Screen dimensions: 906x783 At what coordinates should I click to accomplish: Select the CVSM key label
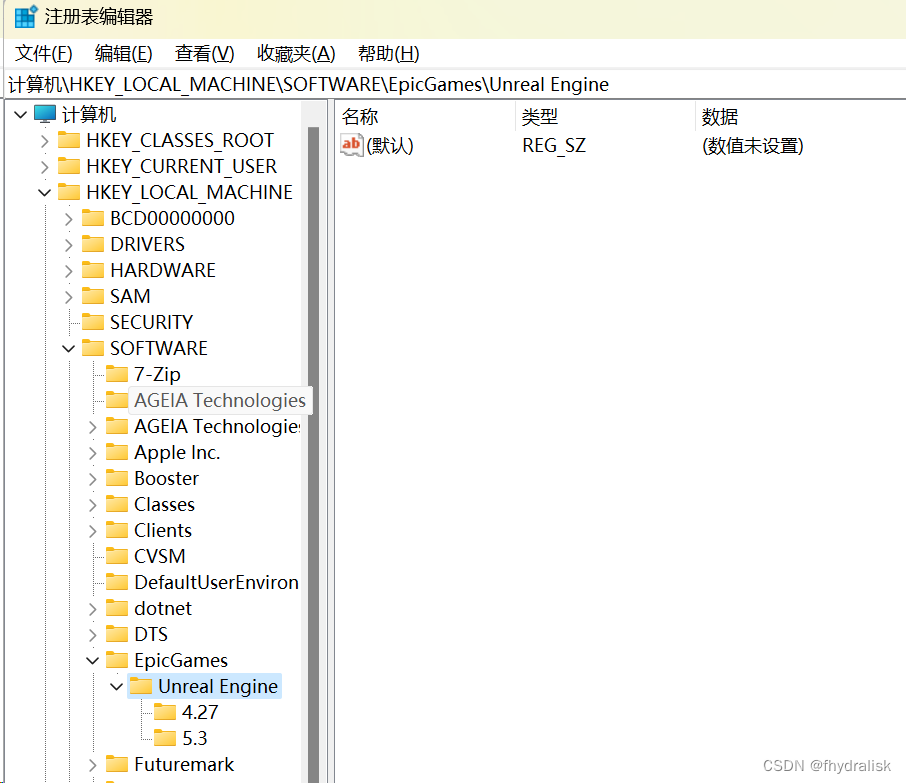159,556
